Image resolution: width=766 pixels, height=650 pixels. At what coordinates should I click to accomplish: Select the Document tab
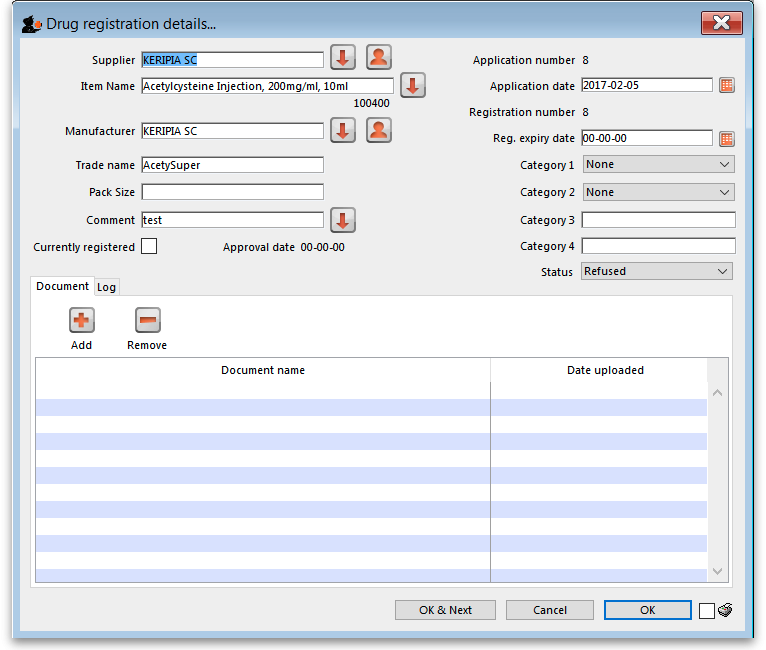click(62, 286)
